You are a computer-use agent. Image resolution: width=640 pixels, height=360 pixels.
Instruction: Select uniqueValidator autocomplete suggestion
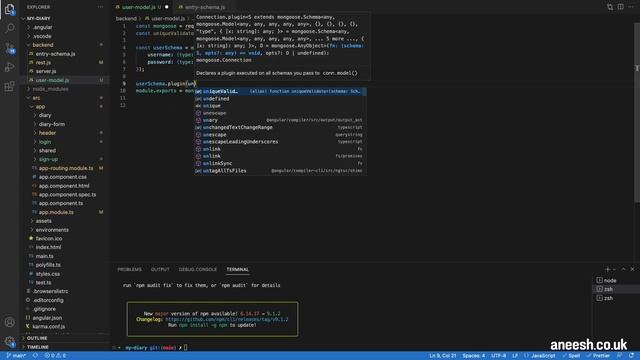pyautogui.click(x=280, y=91)
